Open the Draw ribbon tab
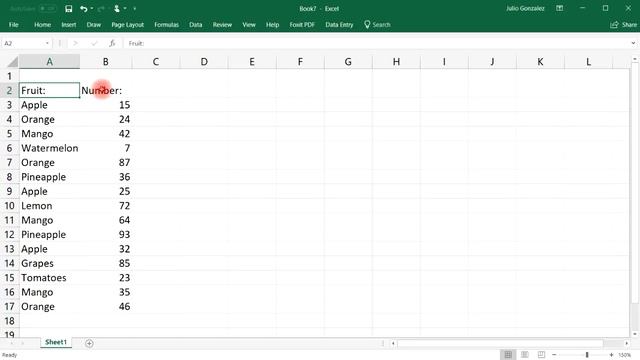Viewport: 640px width, 360px height. tap(93, 24)
